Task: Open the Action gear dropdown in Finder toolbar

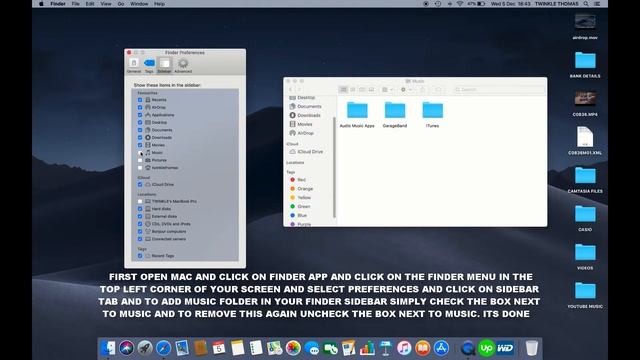Action: [406, 89]
